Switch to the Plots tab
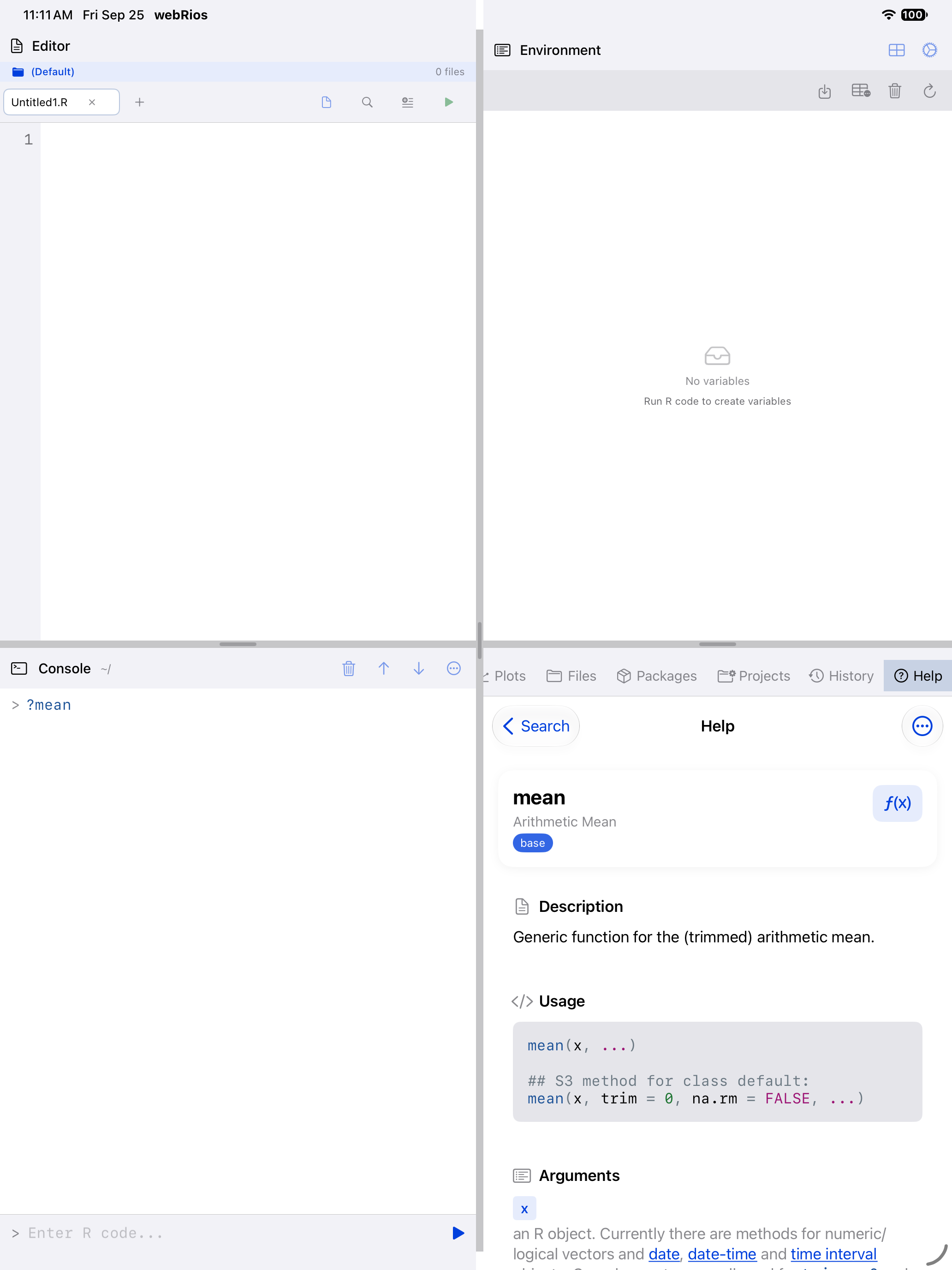Image resolution: width=952 pixels, height=1270 pixels. [x=505, y=676]
